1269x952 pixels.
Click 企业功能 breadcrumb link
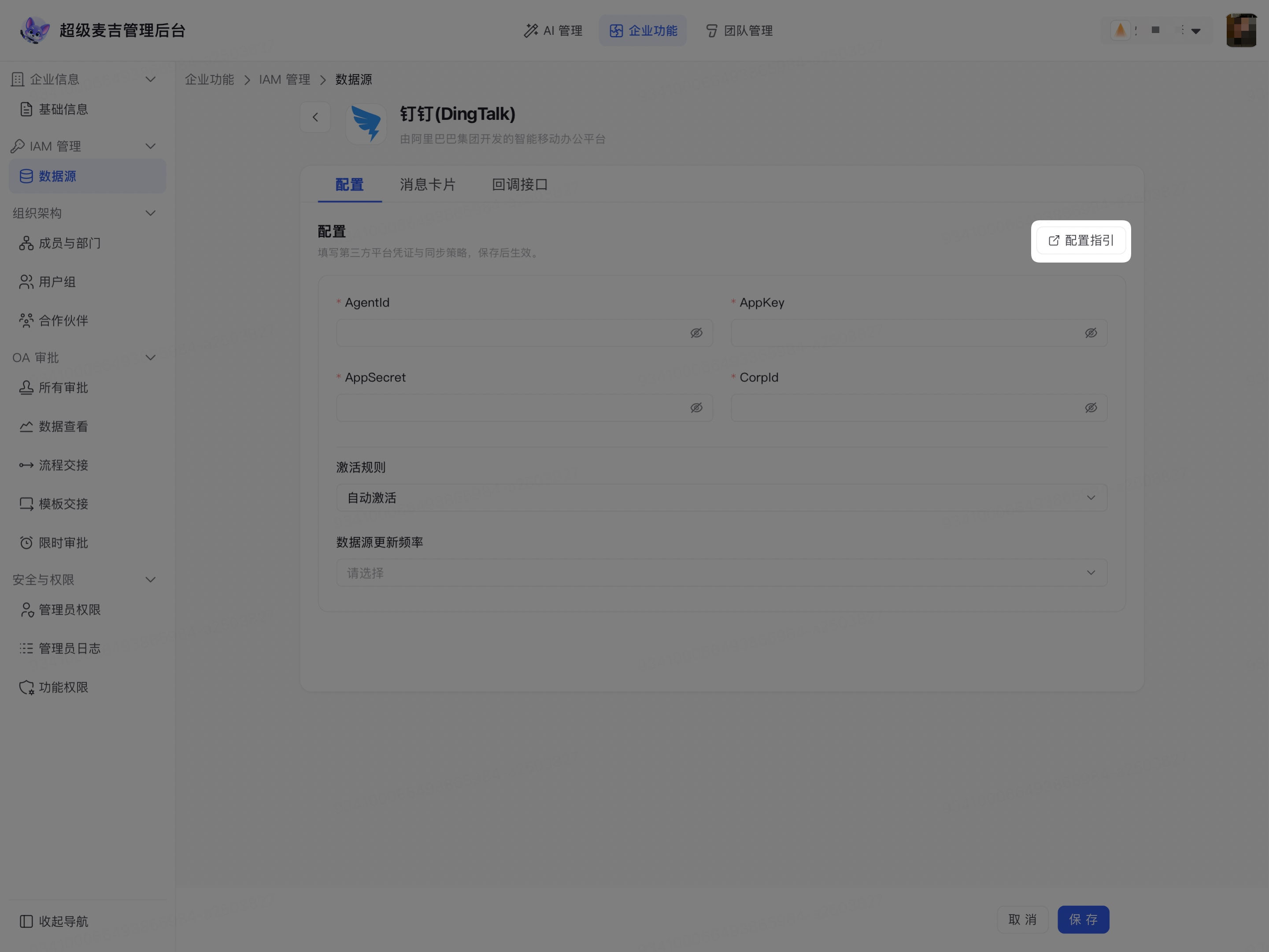[209, 79]
